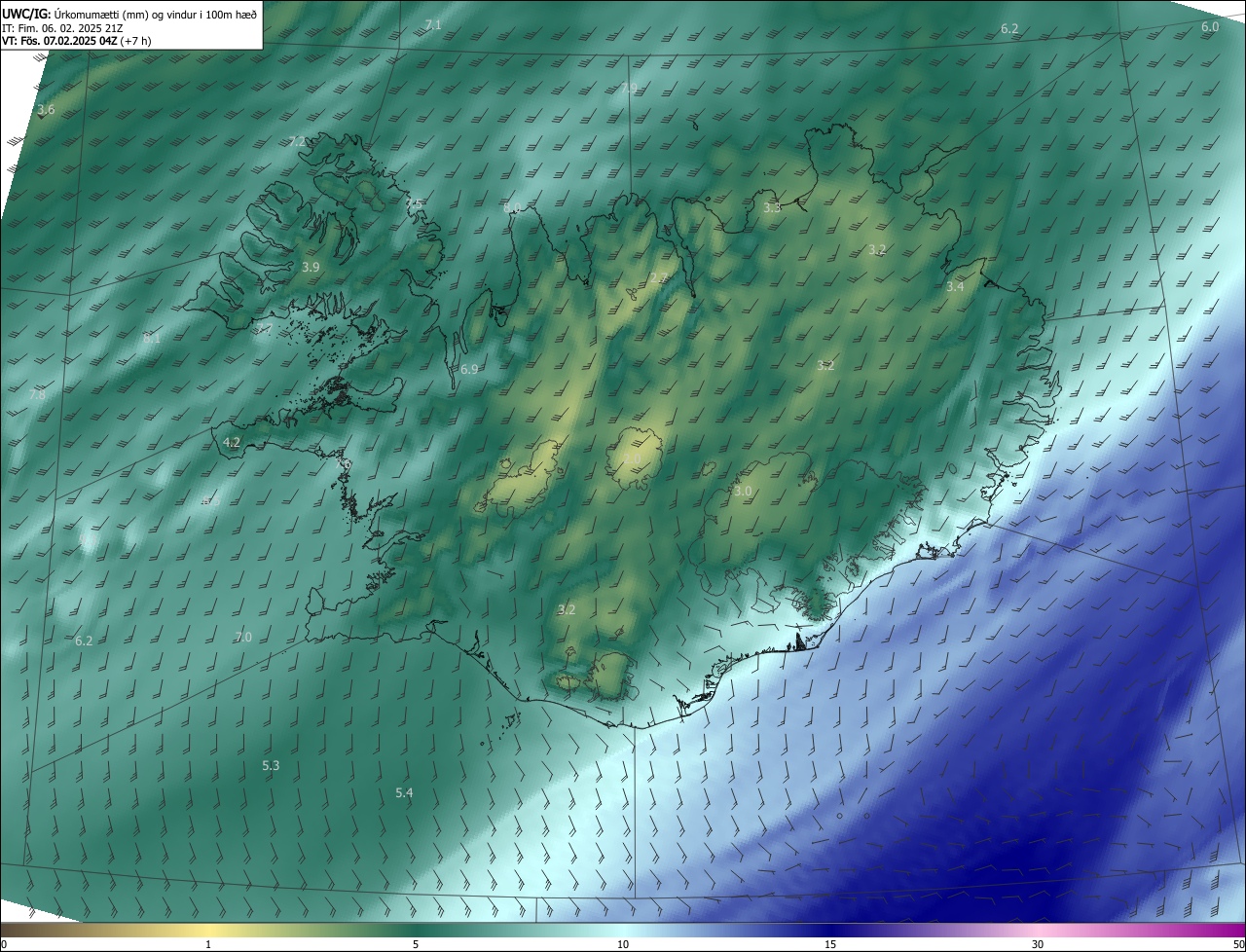Click the colorbar tick label 5
The height and width of the screenshot is (952, 1246).
[x=416, y=944]
